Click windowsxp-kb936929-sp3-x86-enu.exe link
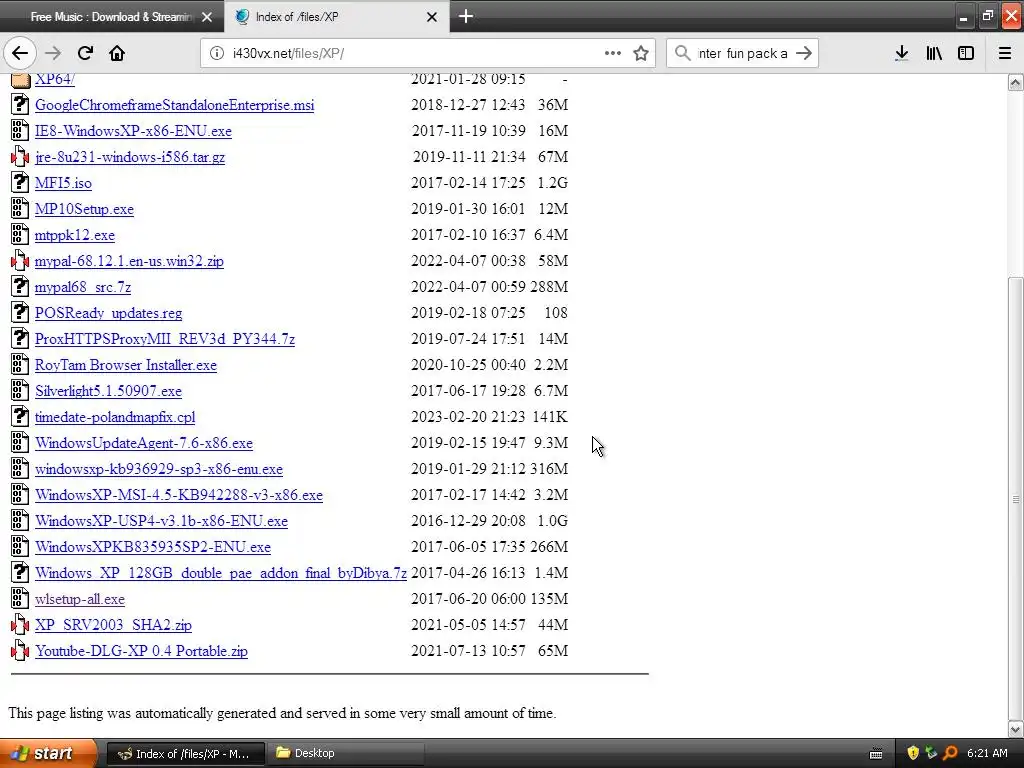 [159, 469]
